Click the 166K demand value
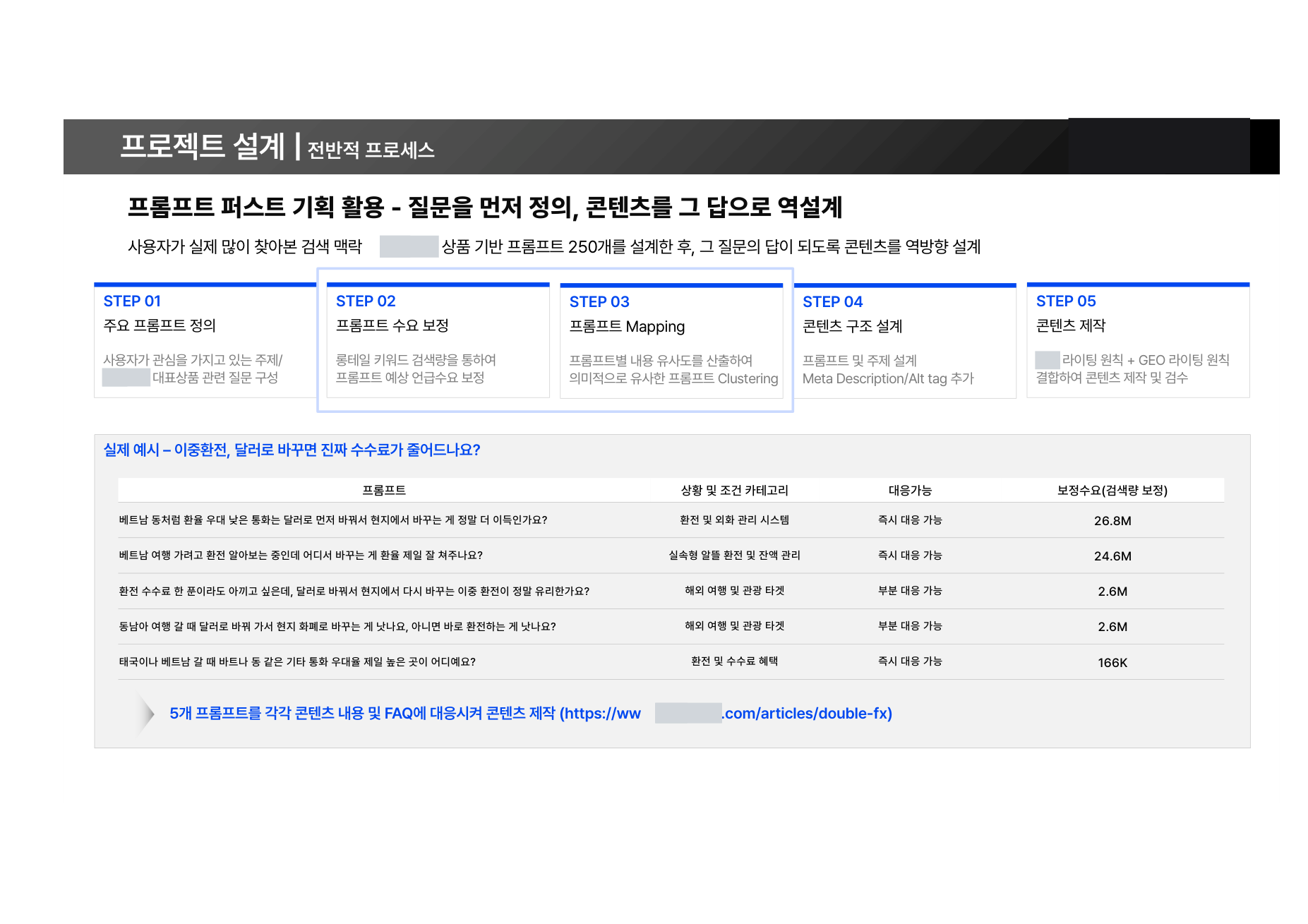 [1112, 663]
